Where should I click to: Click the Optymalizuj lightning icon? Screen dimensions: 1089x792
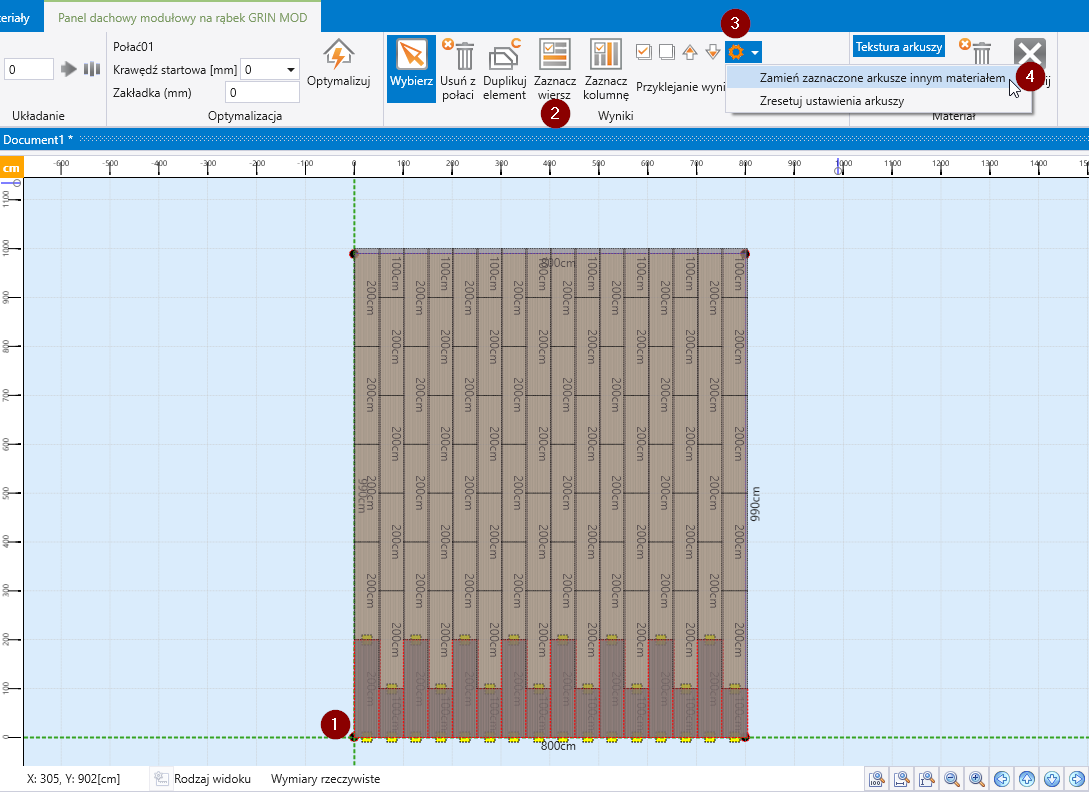coord(338,56)
